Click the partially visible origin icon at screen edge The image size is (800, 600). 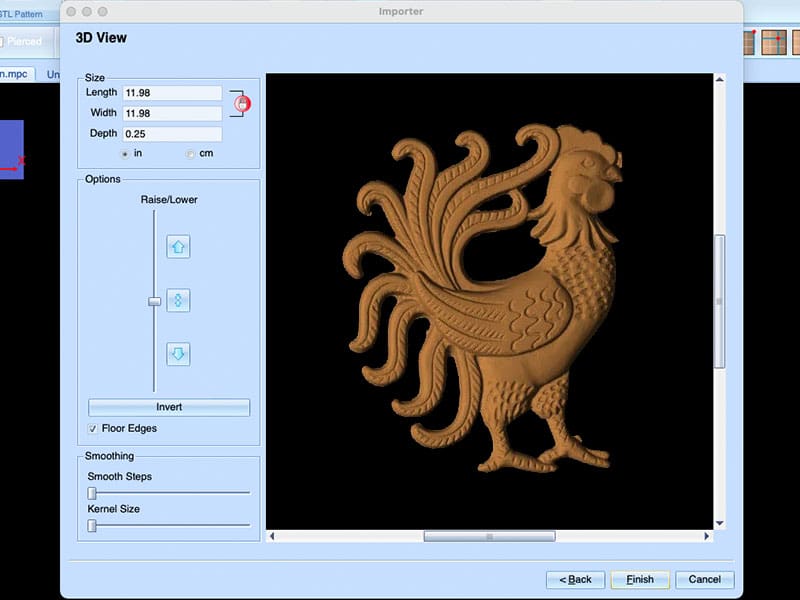point(797,42)
